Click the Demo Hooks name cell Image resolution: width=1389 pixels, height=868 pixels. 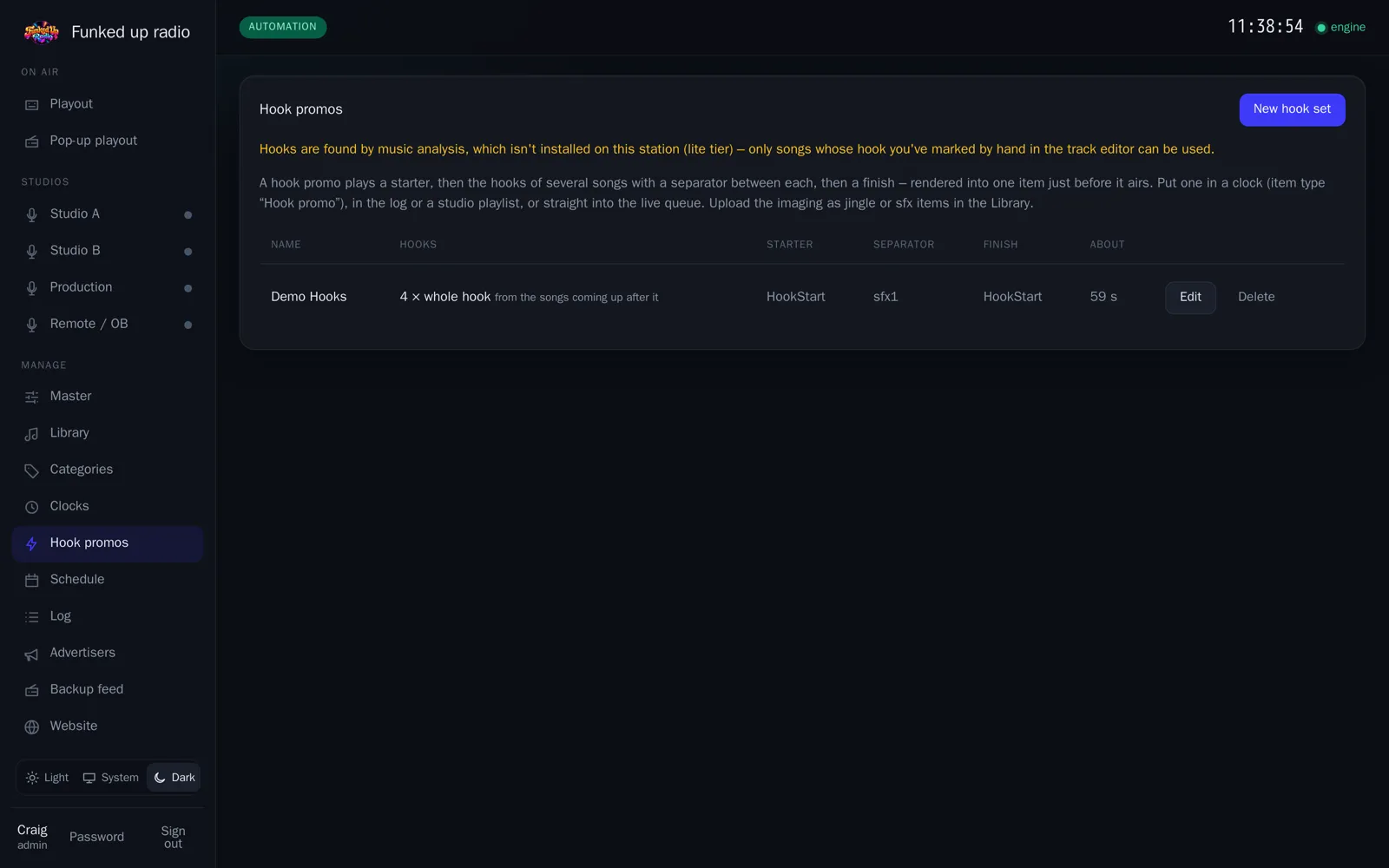(x=308, y=297)
